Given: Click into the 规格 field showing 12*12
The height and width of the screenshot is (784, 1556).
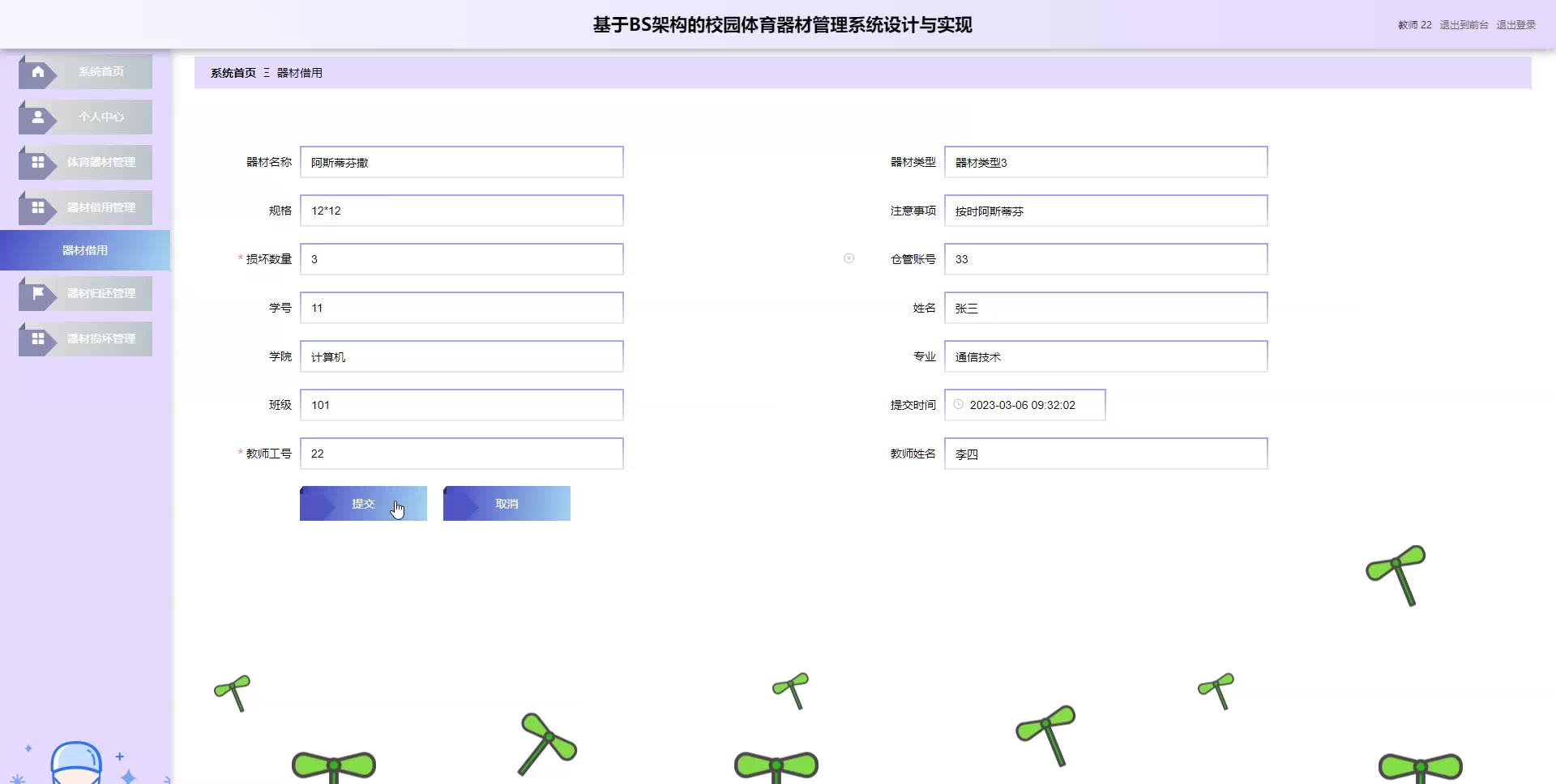Looking at the screenshot, I should (x=462, y=211).
